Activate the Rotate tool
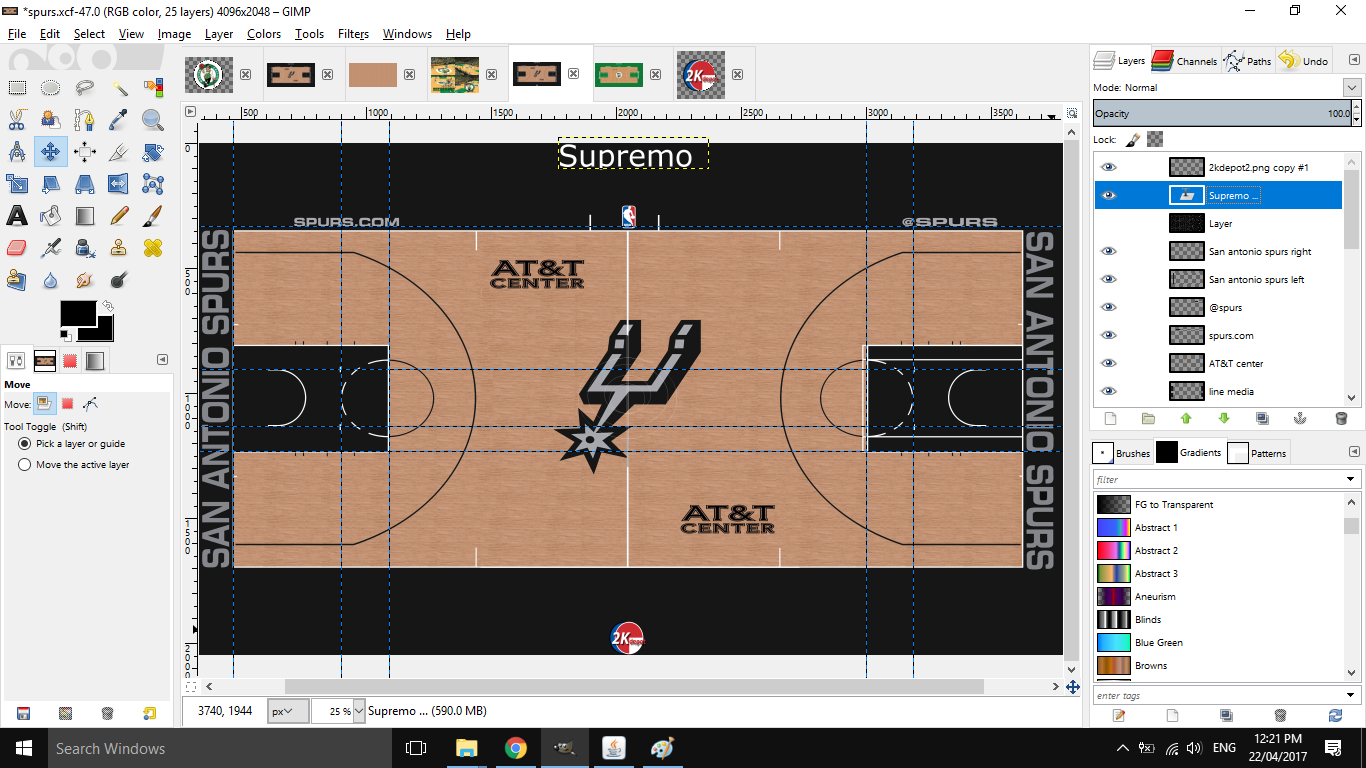This screenshot has width=1366, height=768. (x=153, y=152)
